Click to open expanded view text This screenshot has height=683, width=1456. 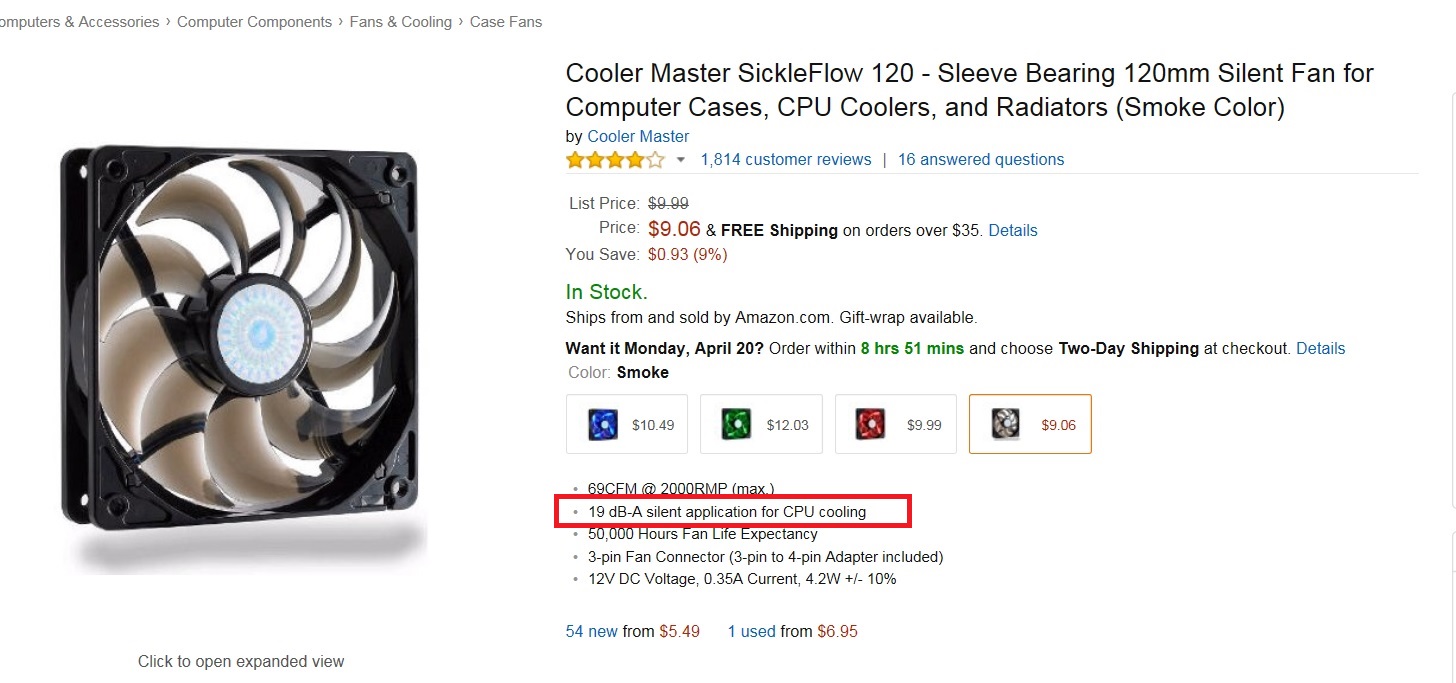click(241, 661)
